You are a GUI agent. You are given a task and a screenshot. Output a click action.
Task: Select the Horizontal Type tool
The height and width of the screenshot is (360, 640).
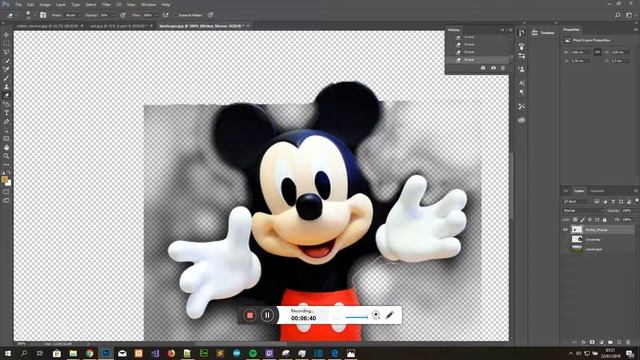(6, 113)
